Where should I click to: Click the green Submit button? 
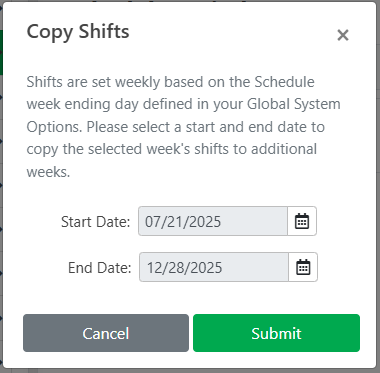tap(276, 333)
